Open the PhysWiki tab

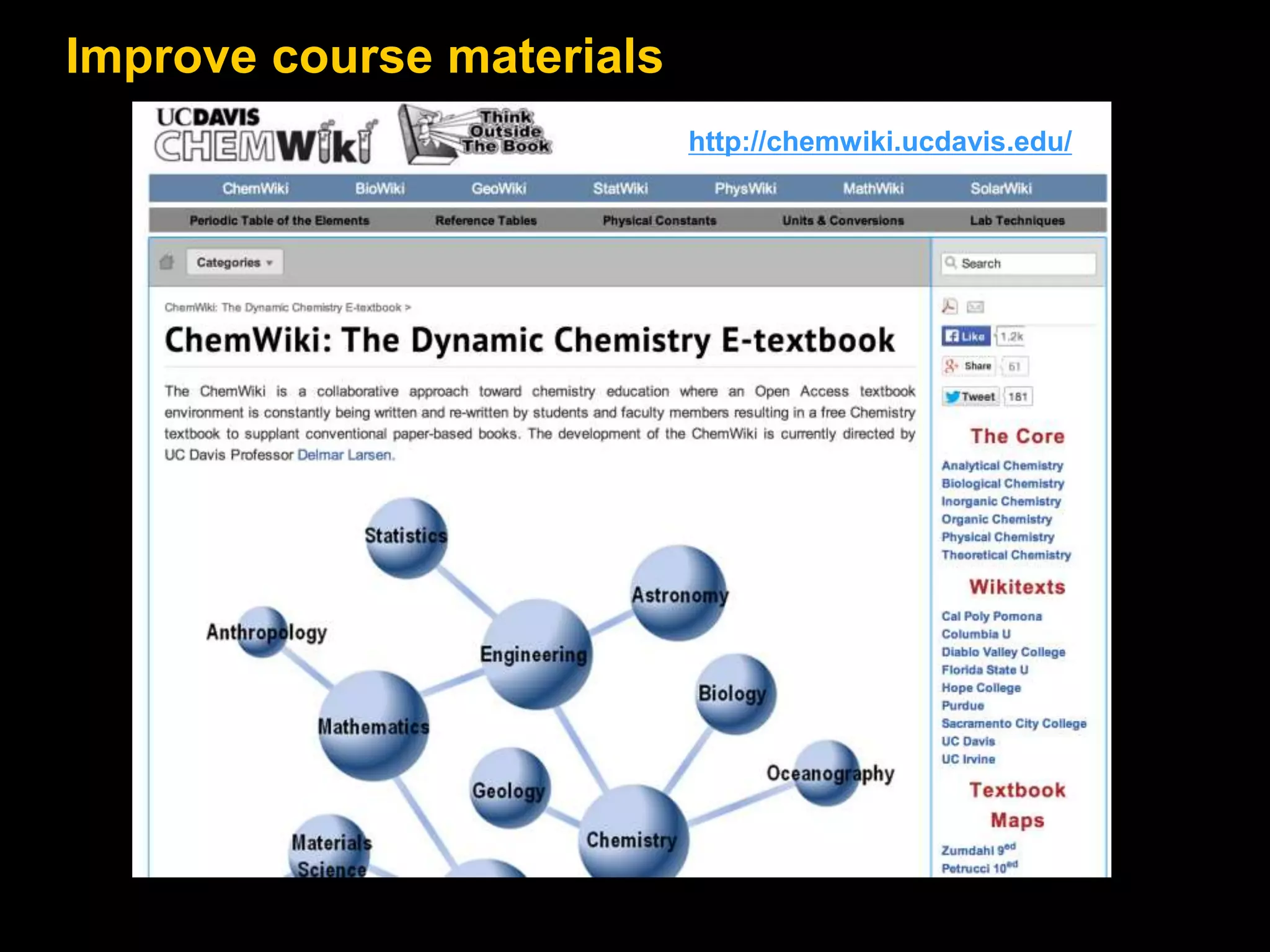(745, 188)
